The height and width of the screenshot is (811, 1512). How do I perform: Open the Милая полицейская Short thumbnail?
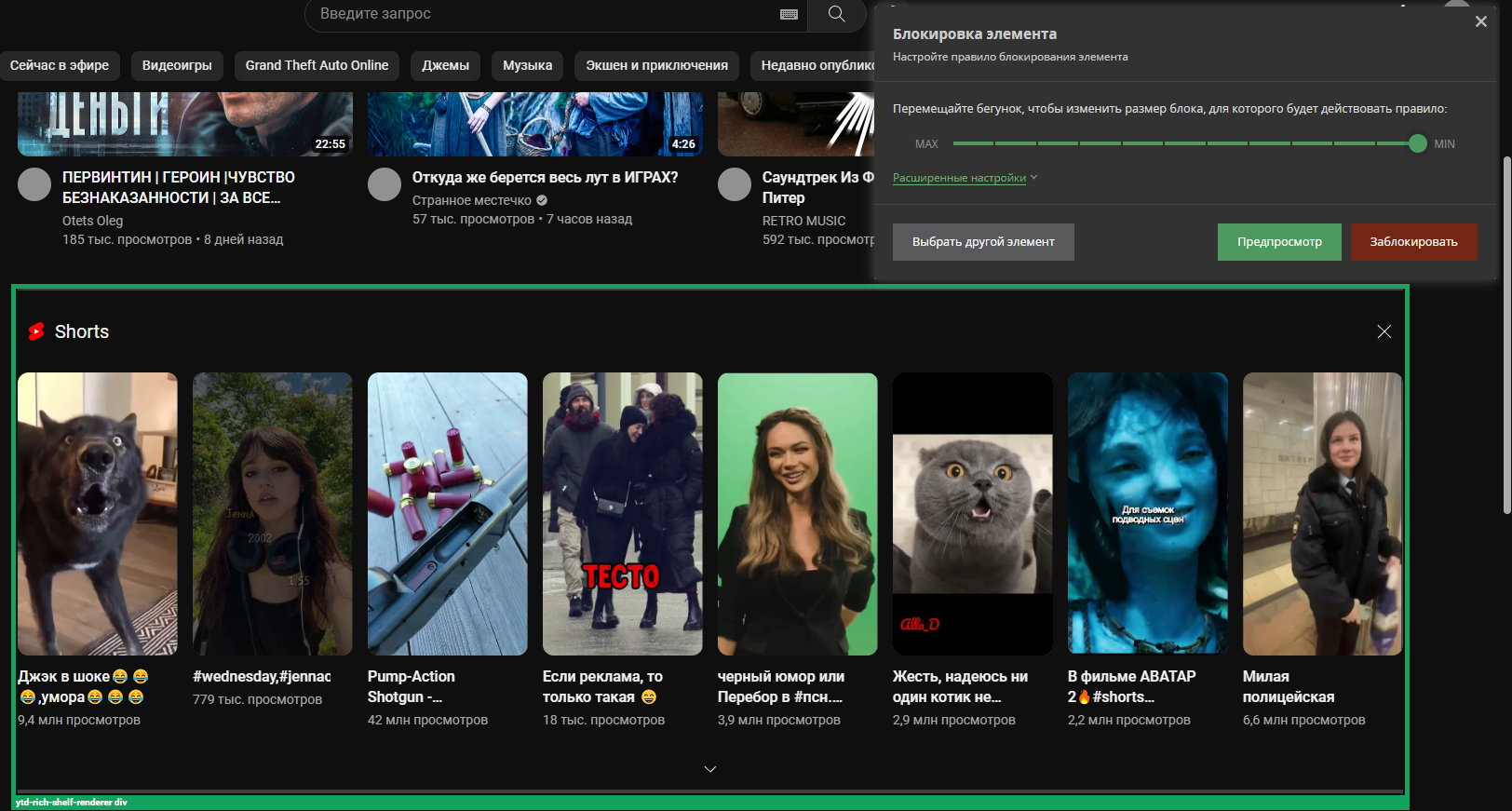[x=1322, y=514]
